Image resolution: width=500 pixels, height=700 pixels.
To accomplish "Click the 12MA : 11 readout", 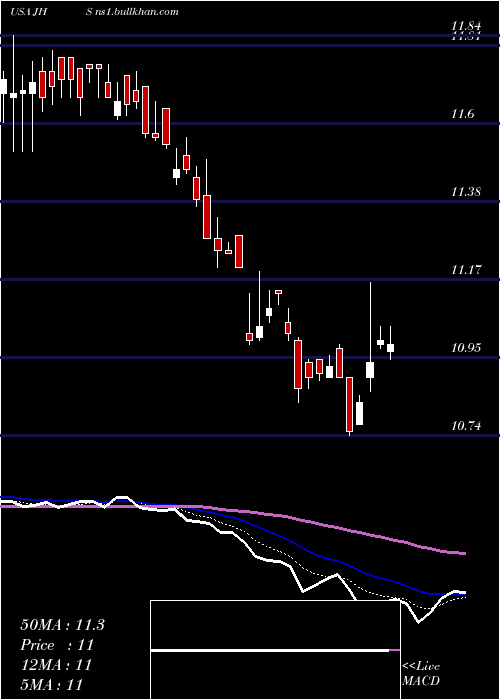I will point(56,665).
